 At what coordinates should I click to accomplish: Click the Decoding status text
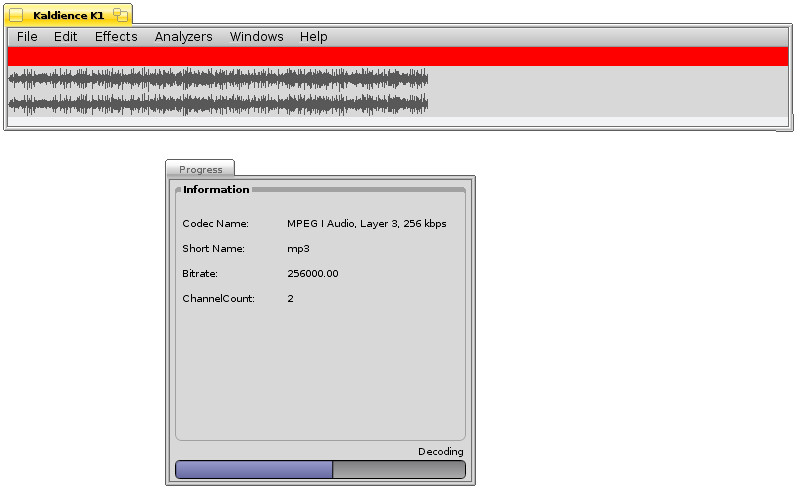(440, 452)
